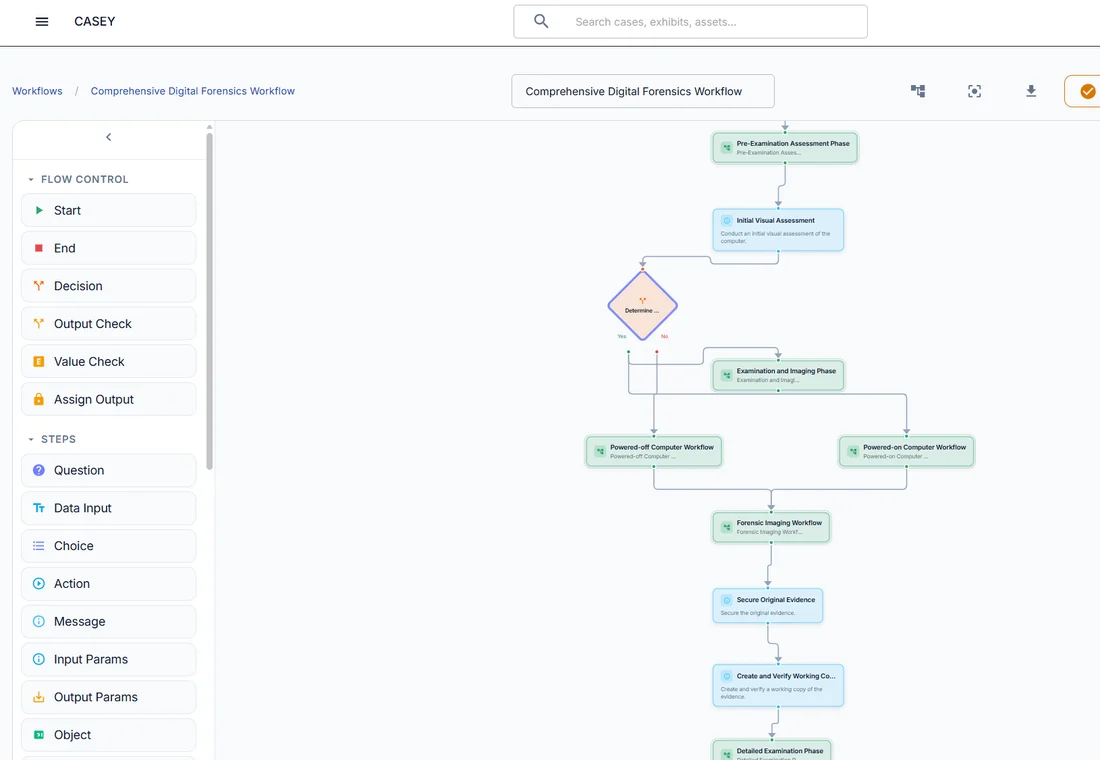Click the fit-to-view focus icon
1100x760 pixels.
pos(974,91)
